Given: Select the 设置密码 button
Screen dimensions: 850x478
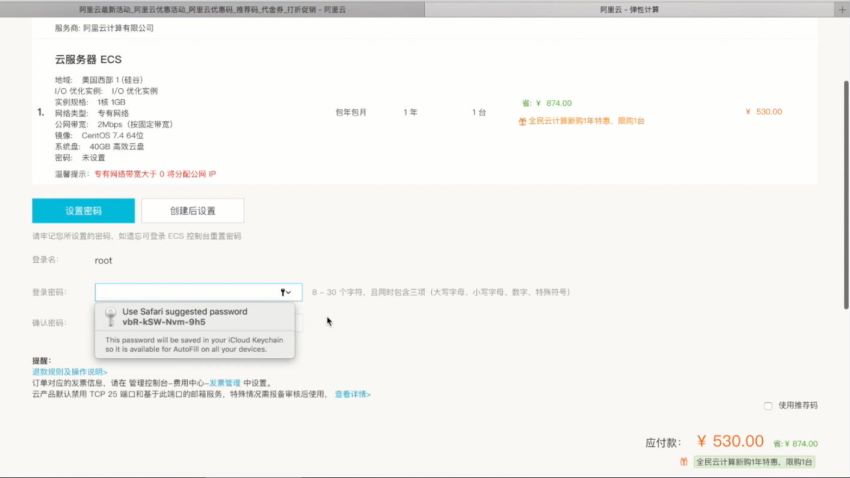Looking at the screenshot, I should (x=83, y=211).
